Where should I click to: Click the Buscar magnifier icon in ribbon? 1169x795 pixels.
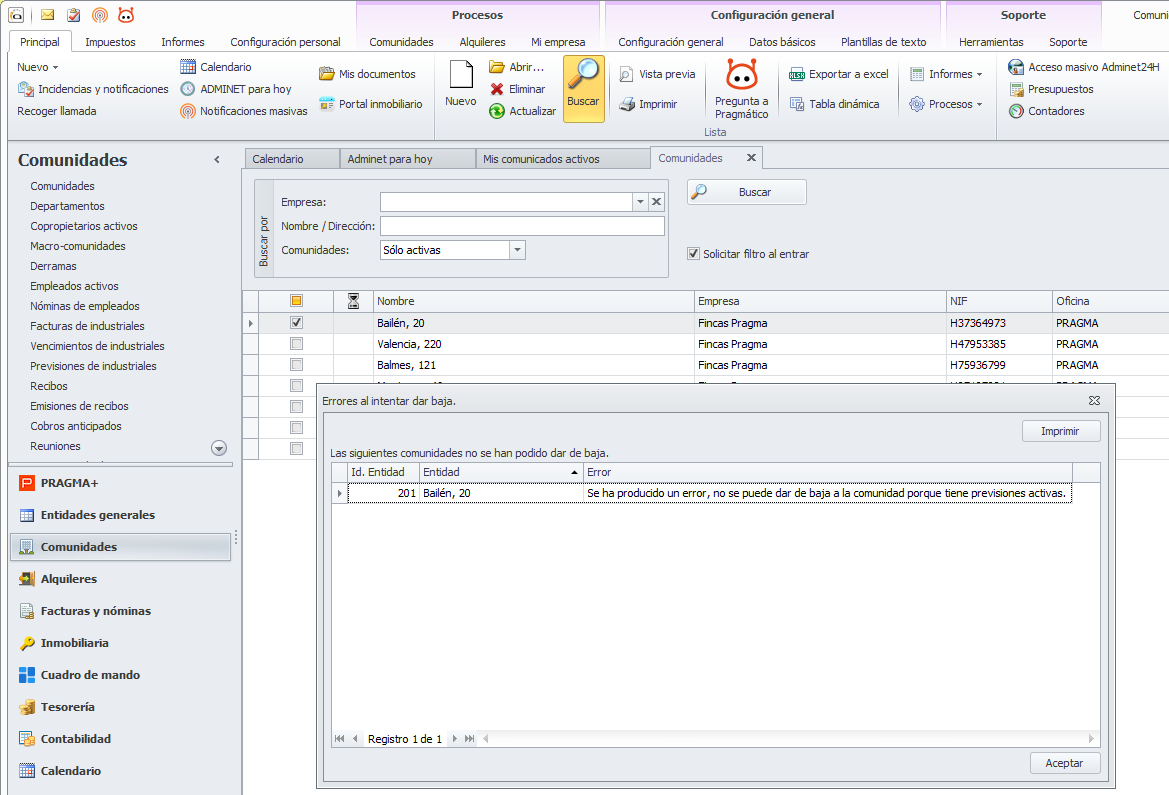tap(583, 76)
